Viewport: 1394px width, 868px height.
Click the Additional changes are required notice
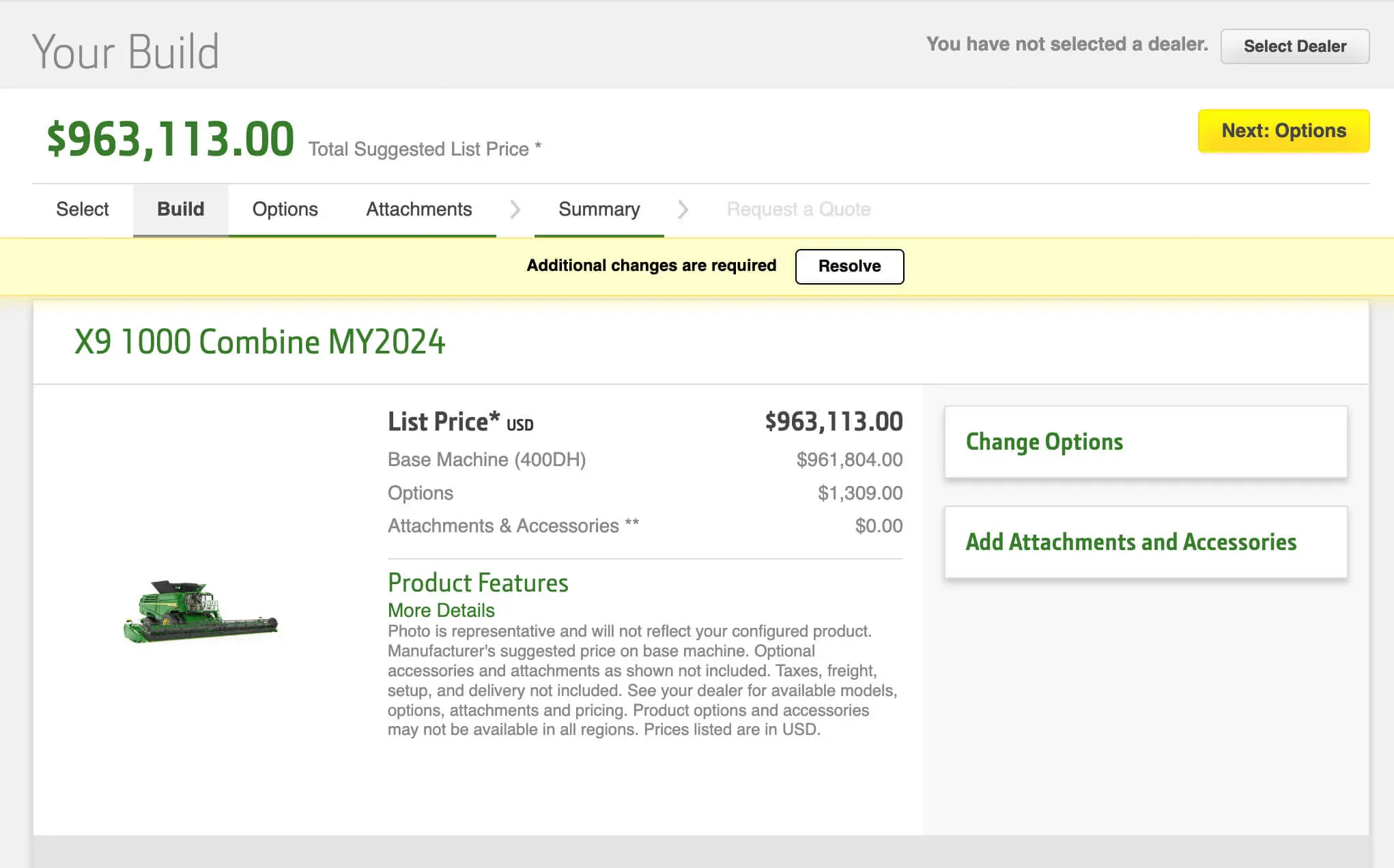click(x=651, y=265)
